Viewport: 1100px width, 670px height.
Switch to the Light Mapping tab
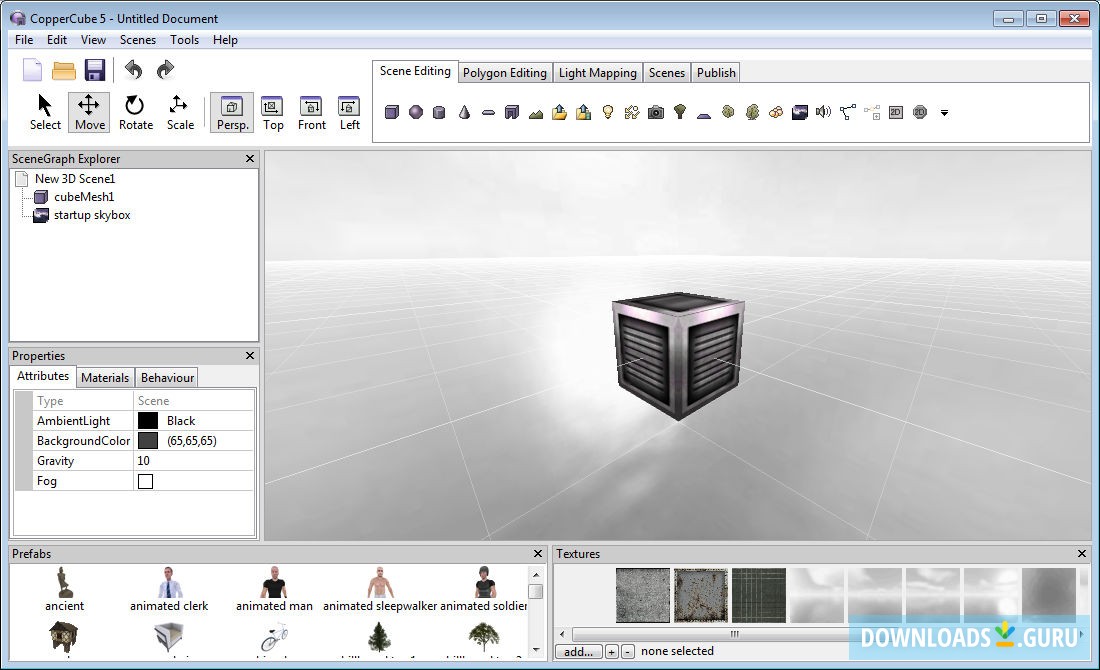pos(597,73)
